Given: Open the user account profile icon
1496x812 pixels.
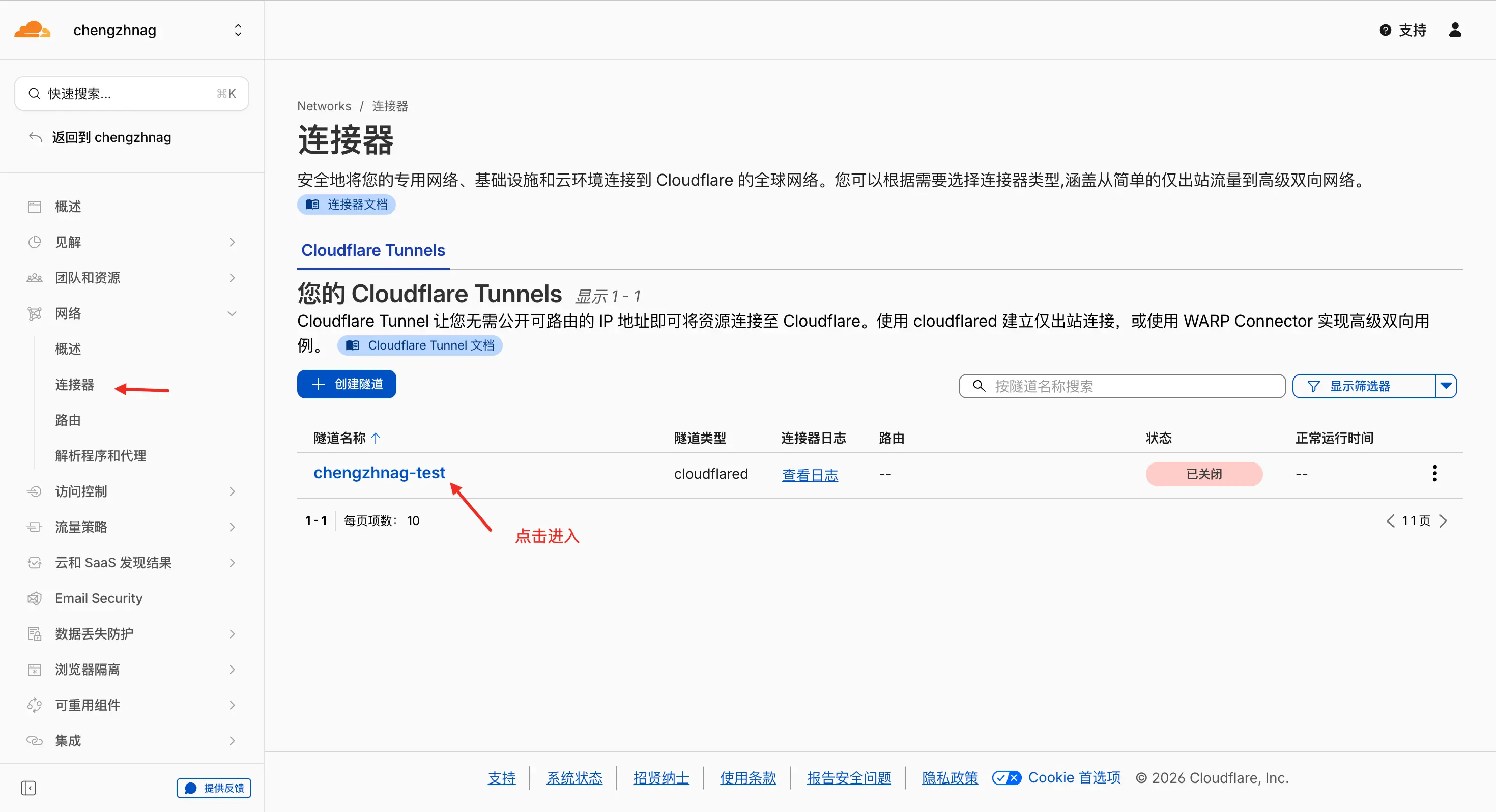Looking at the screenshot, I should (x=1455, y=30).
